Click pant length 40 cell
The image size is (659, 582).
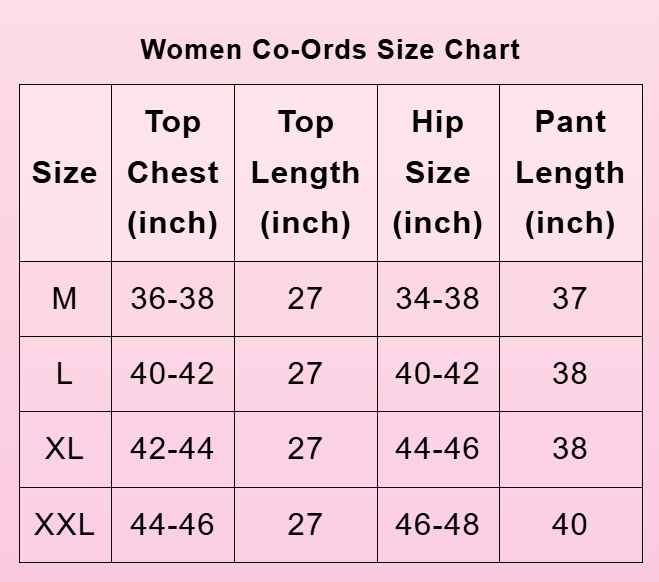569,524
